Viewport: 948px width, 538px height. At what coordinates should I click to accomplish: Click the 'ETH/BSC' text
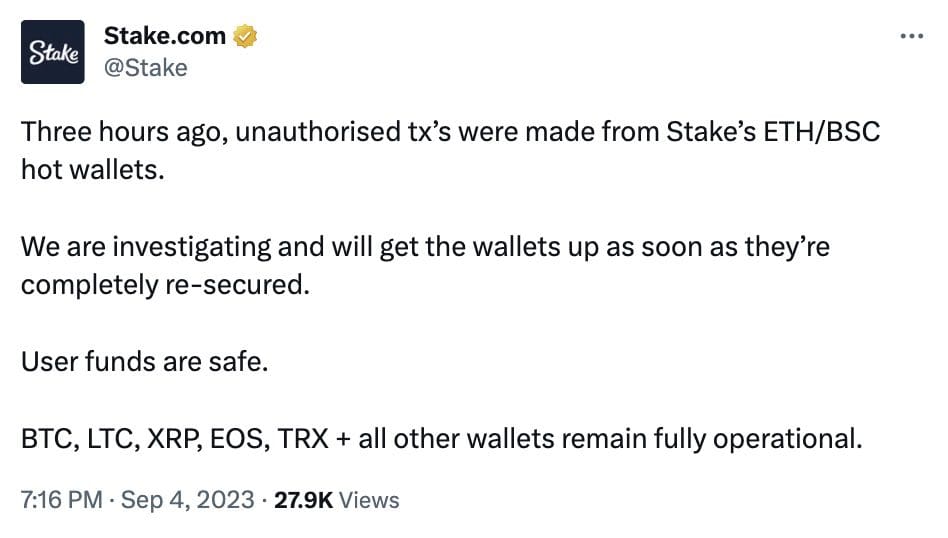coord(822,132)
